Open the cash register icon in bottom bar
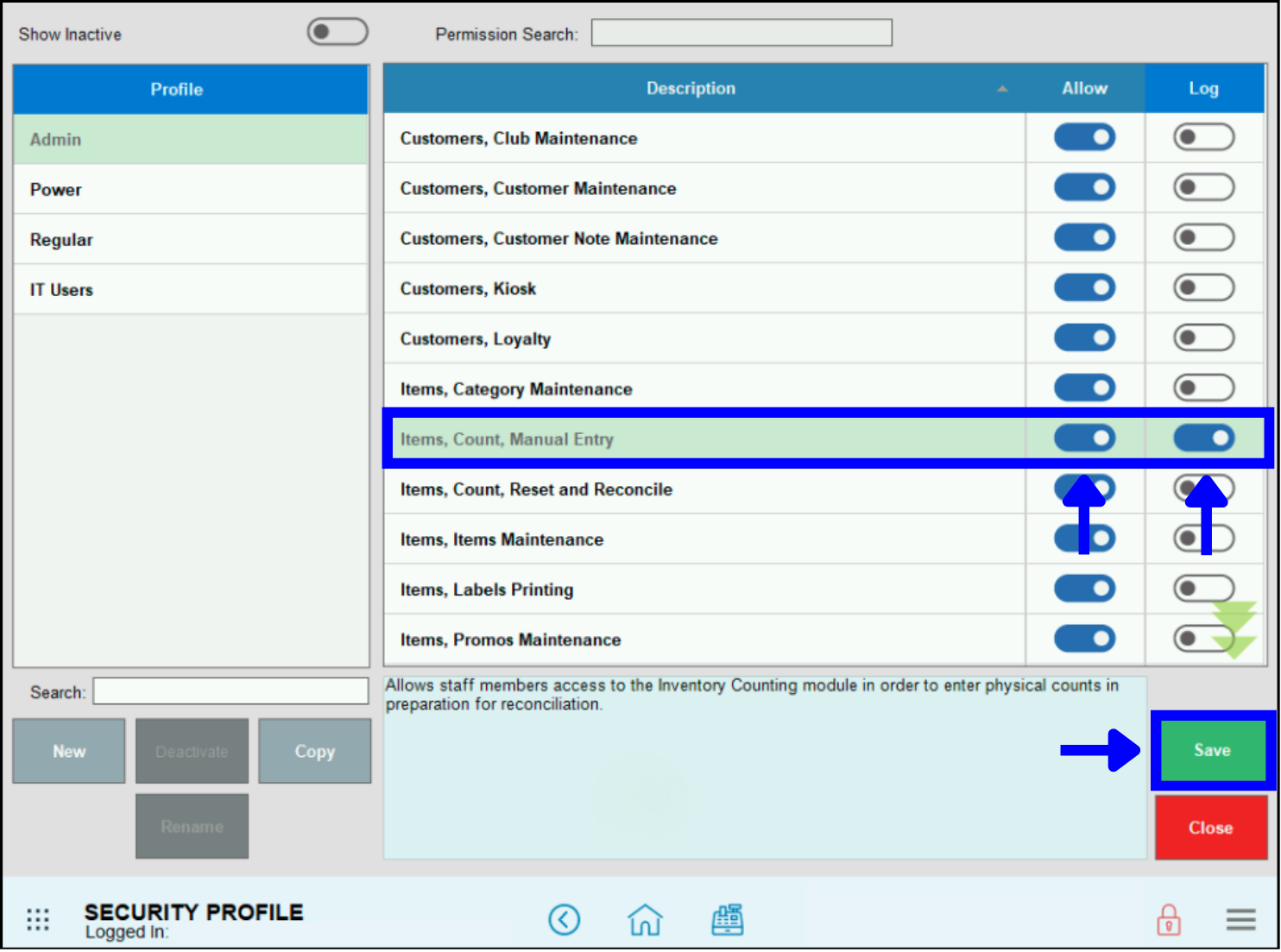 [x=727, y=919]
